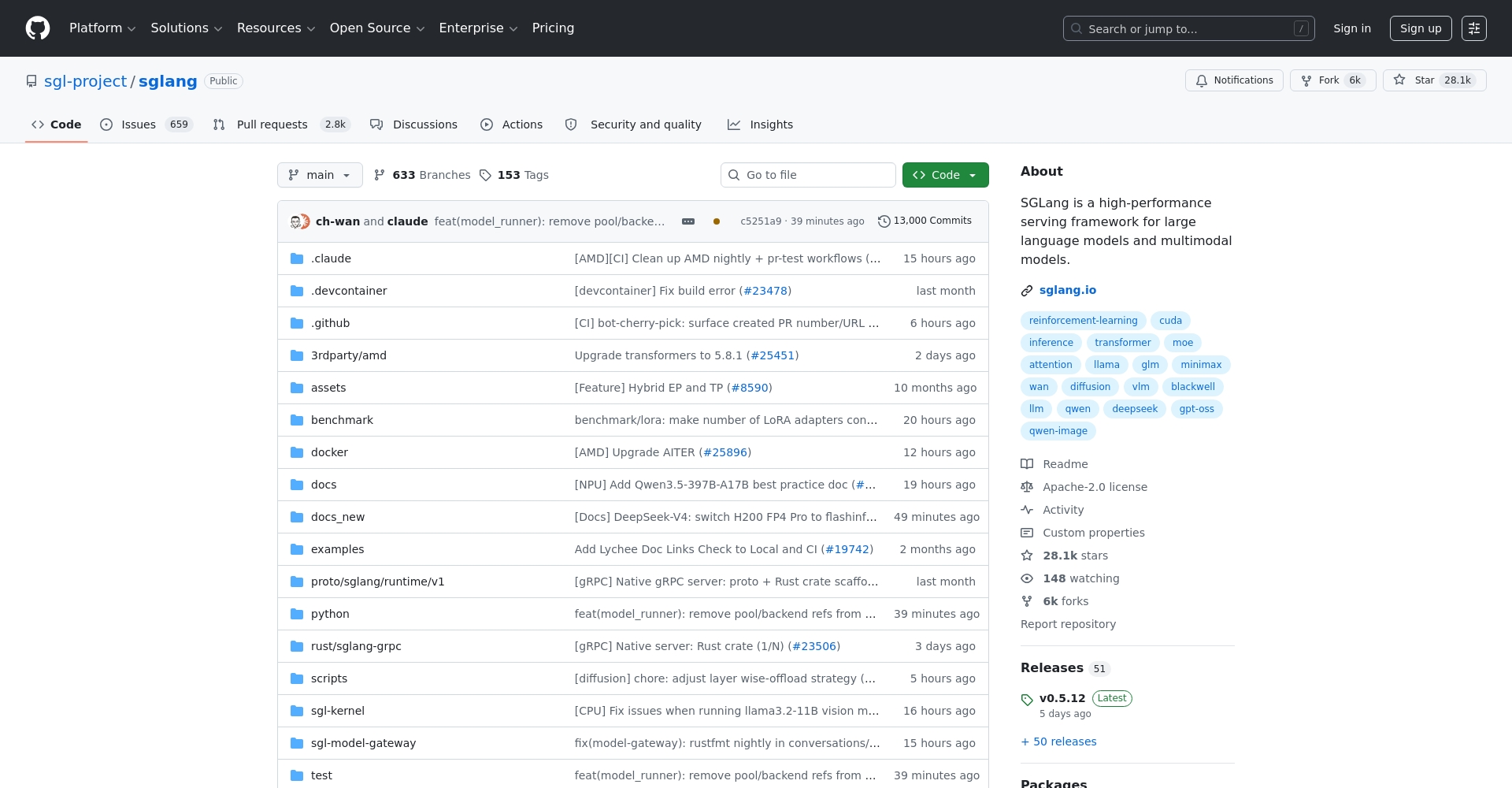Expand the Platform menu
This screenshot has width=1512, height=788.
pyautogui.click(x=102, y=28)
